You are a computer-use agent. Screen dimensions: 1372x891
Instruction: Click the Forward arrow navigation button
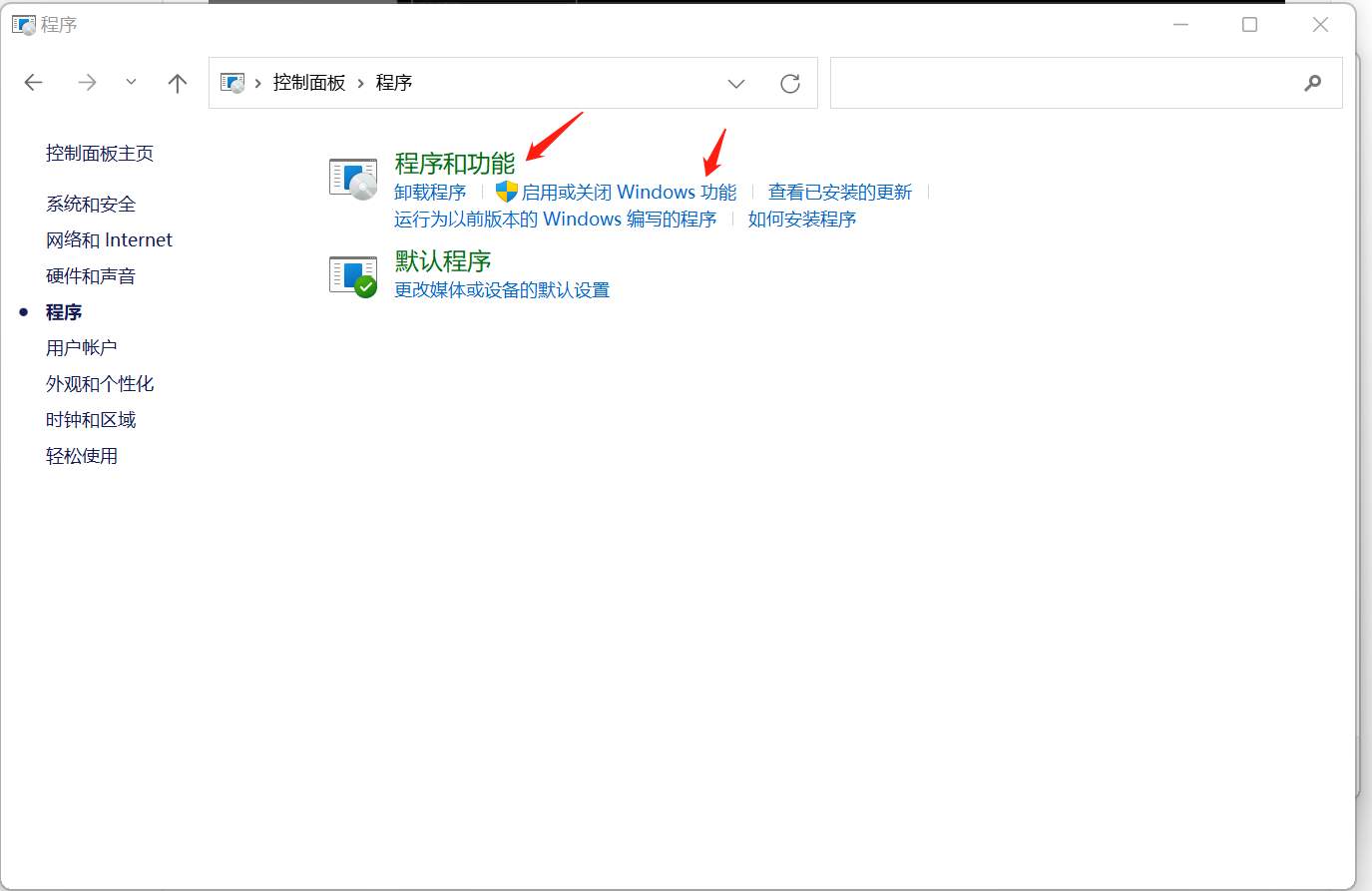pos(88,83)
